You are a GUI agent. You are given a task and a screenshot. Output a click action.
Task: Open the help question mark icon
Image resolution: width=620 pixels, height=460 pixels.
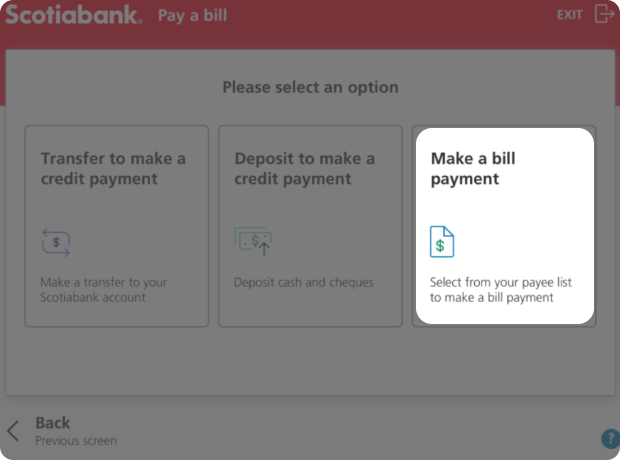(611, 439)
